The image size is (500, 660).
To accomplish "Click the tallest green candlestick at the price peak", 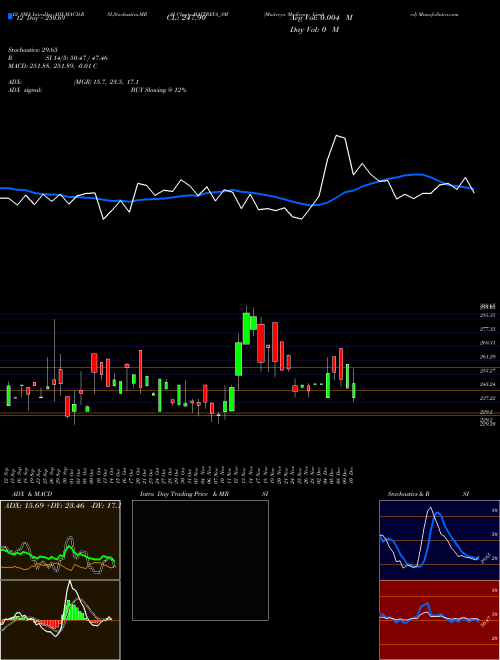I will click(x=247, y=329).
